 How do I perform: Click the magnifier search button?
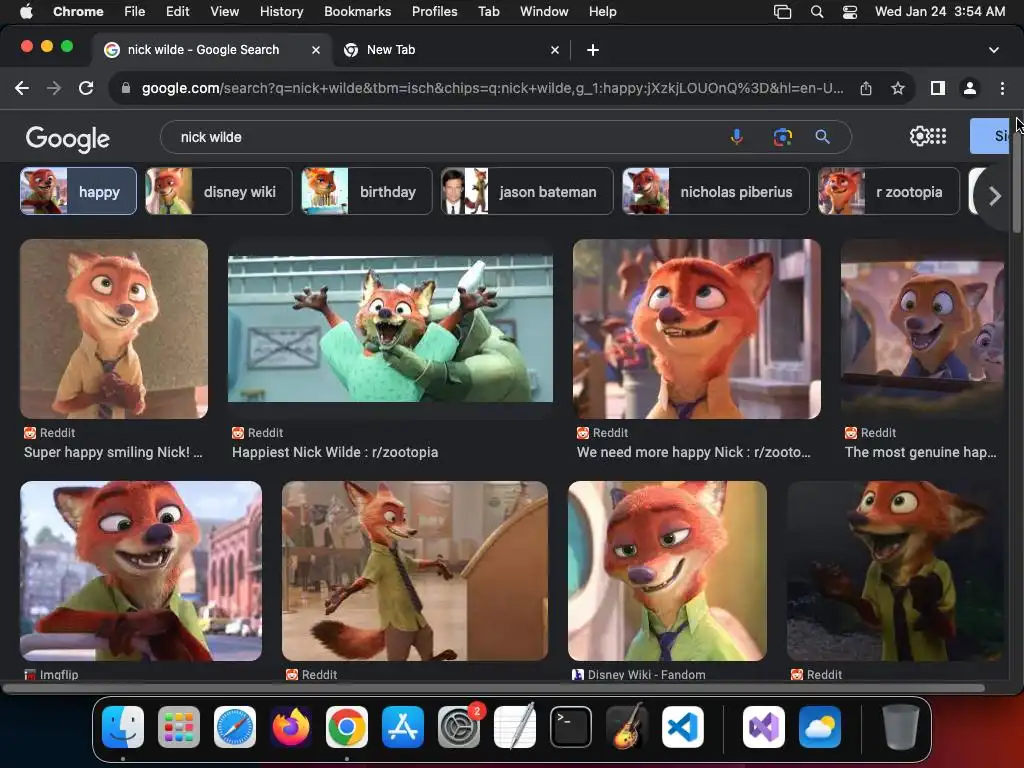coord(822,137)
